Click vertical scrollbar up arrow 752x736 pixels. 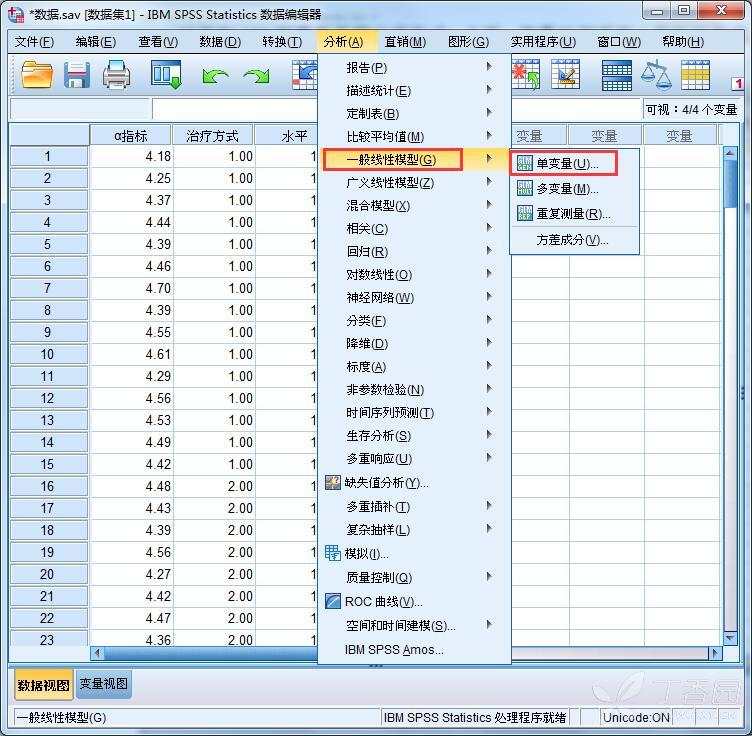pos(730,153)
